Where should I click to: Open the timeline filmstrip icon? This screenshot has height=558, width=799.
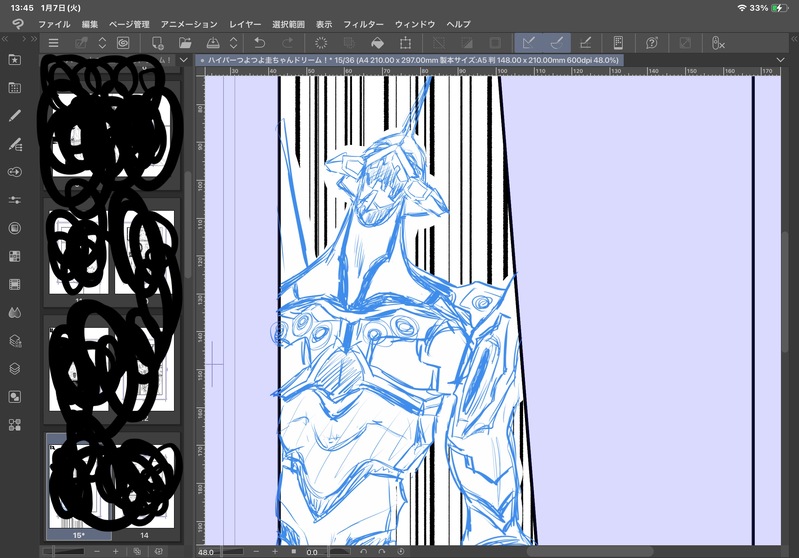click(15, 284)
